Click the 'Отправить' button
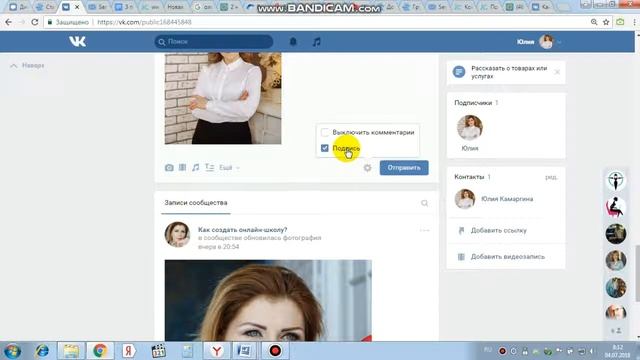Image resolution: width=640 pixels, height=360 pixels. click(x=404, y=168)
